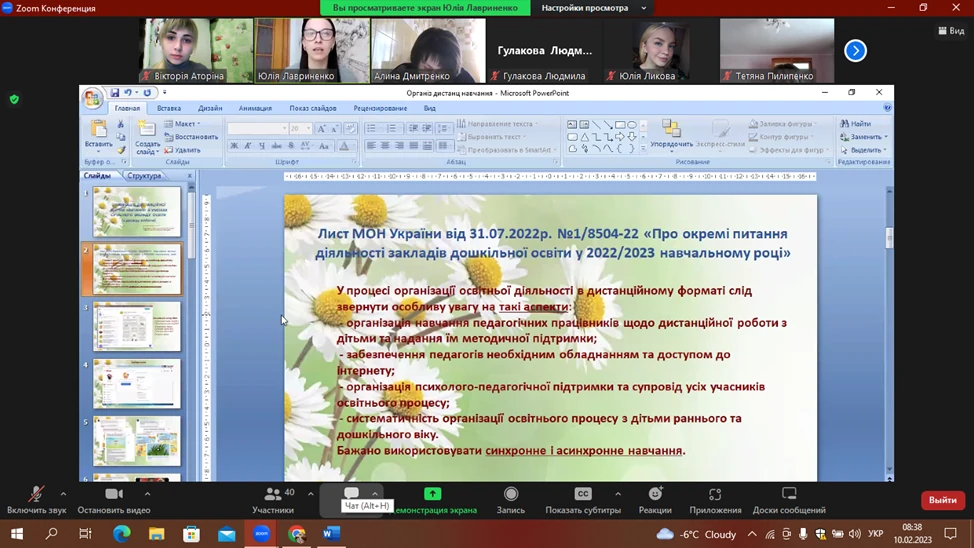Screen dimensions: 974x548
Task: Toggle text shadow S formatting
Action: pos(291,146)
